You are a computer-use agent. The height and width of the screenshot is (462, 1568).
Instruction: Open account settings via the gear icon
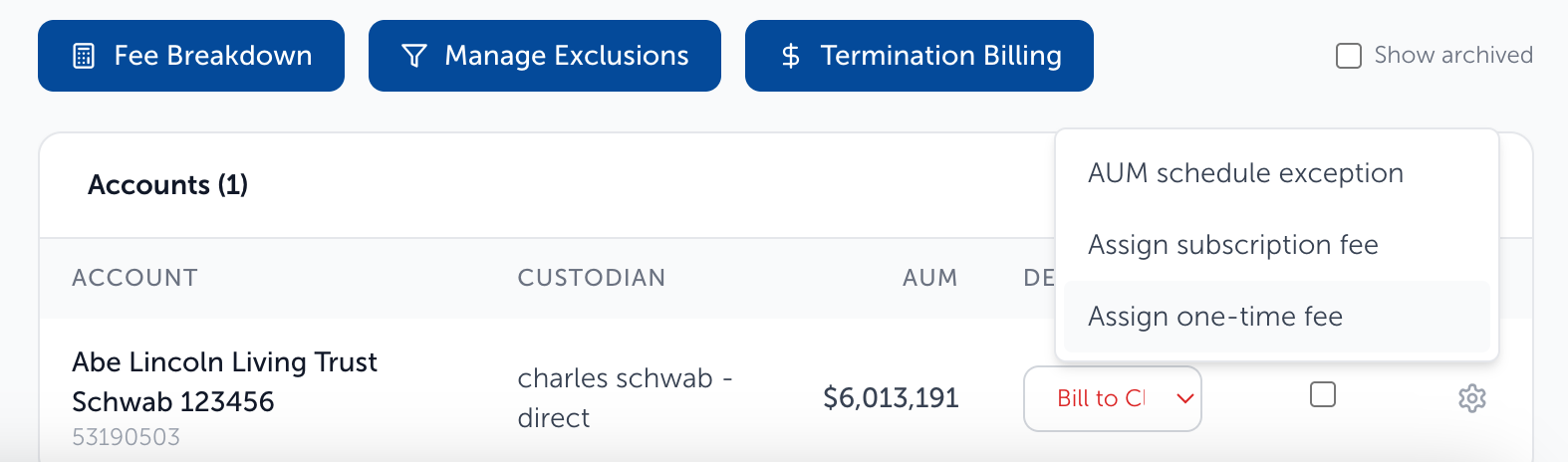(x=1471, y=398)
